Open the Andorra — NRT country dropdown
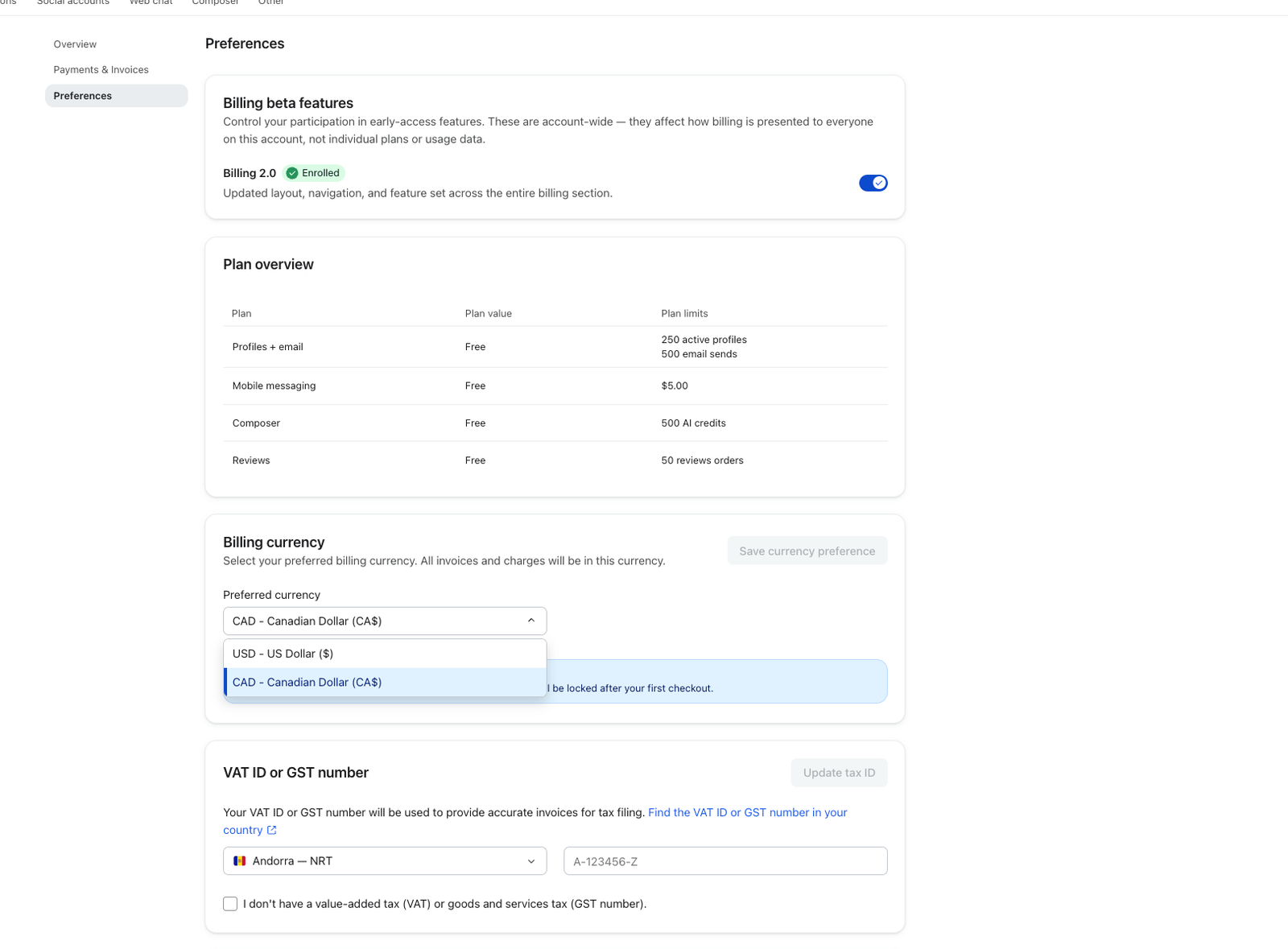 (385, 861)
